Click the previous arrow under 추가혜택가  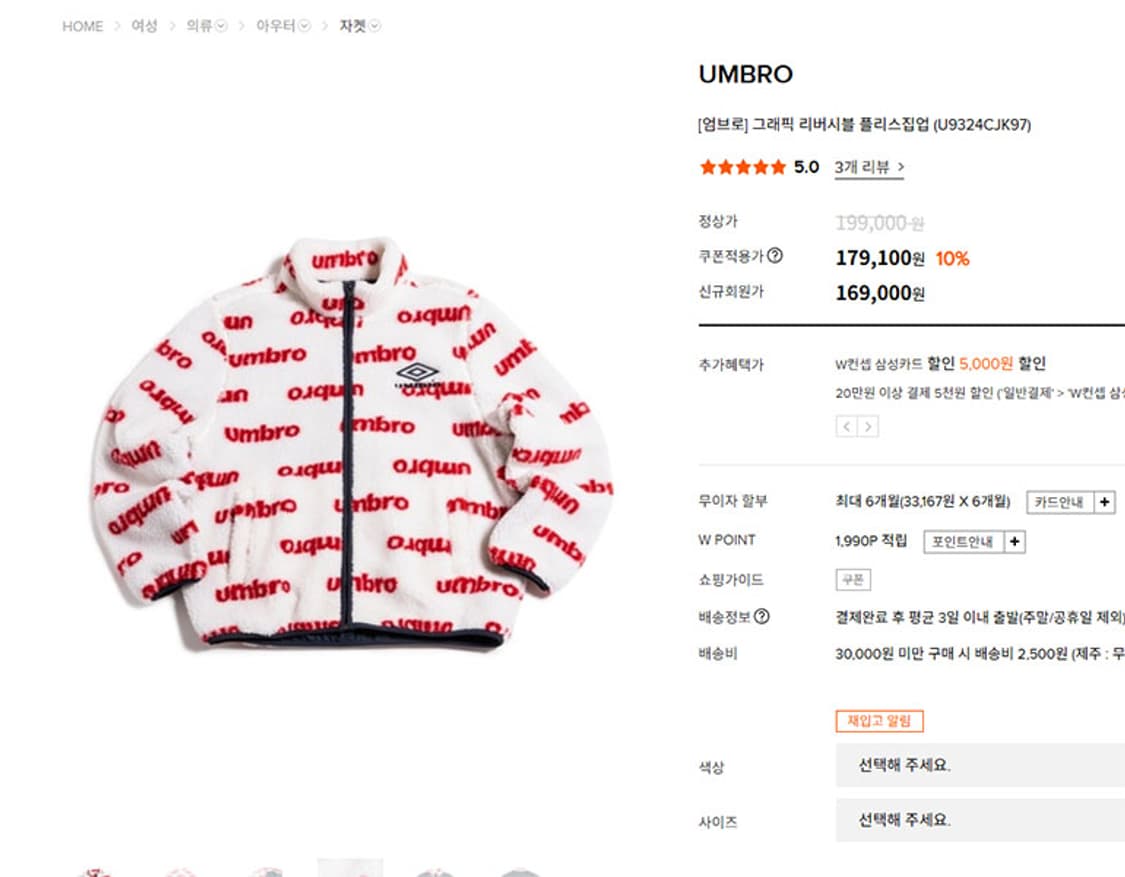pos(847,427)
